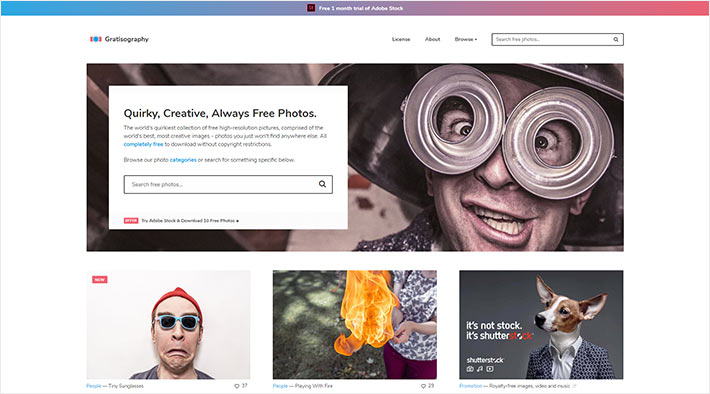Click 'Royalty-free images, video and music' caption
The width and height of the screenshot is (710, 394).
click(529, 386)
